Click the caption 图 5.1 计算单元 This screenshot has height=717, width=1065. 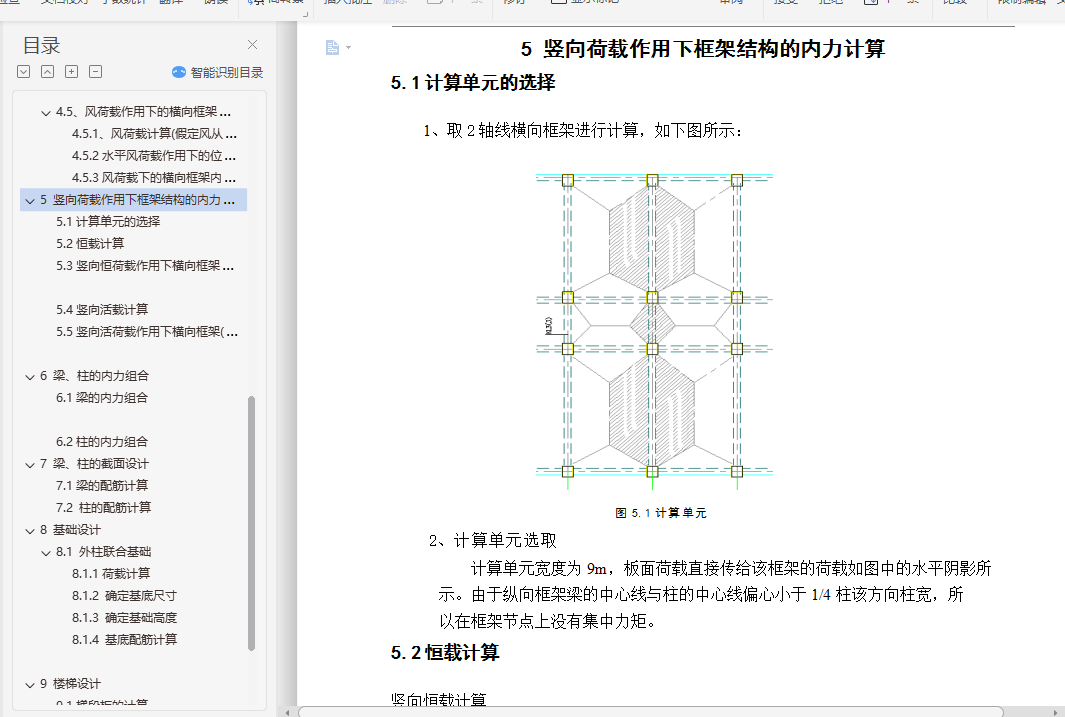(x=661, y=513)
